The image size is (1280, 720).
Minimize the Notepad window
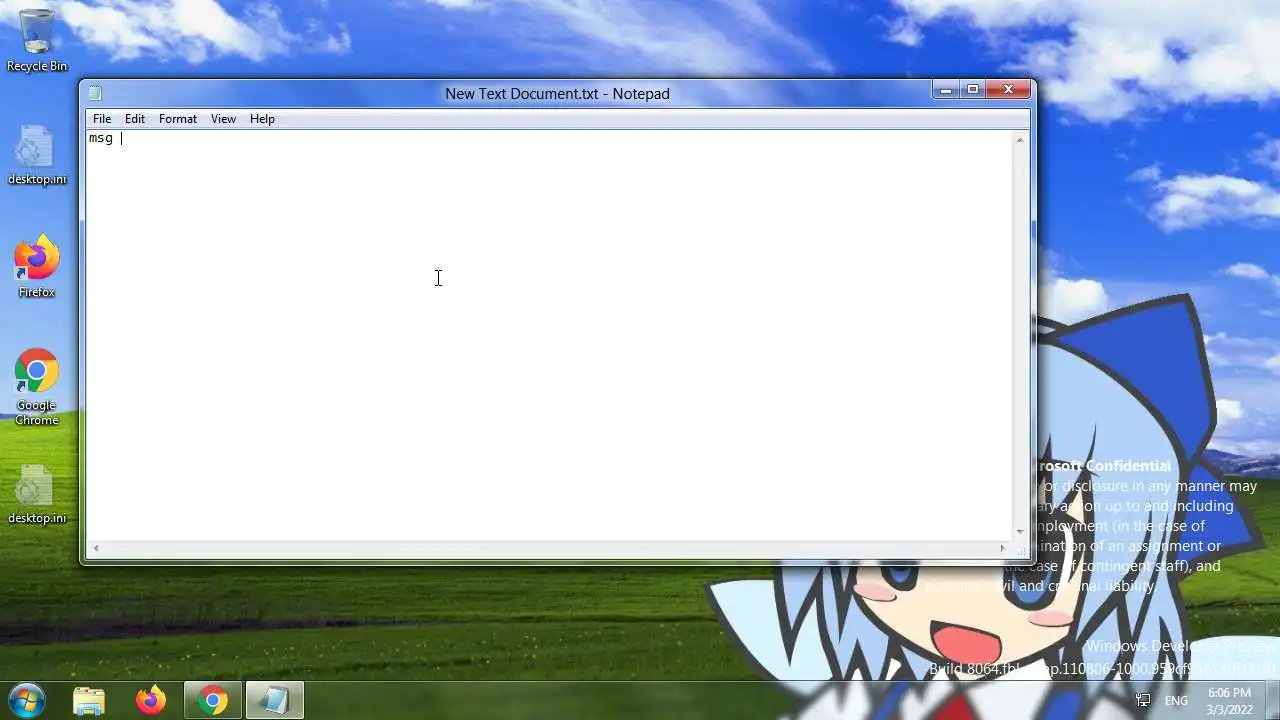pyautogui.click(x=945, y=90)
